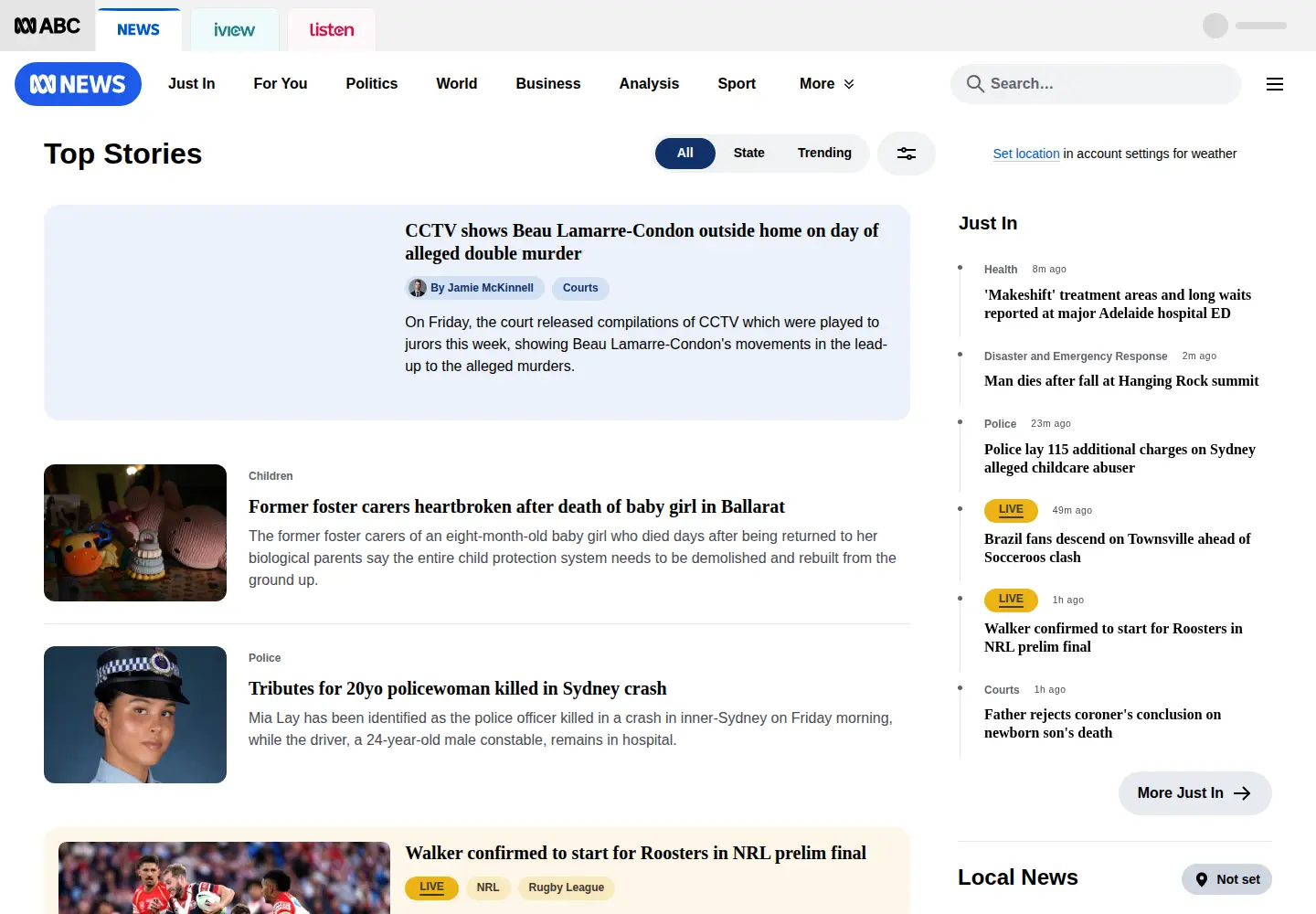Open Tributes for 20yo policewoman headline
This screenshot has height=914, width=1316.
[x=458, y=688]
